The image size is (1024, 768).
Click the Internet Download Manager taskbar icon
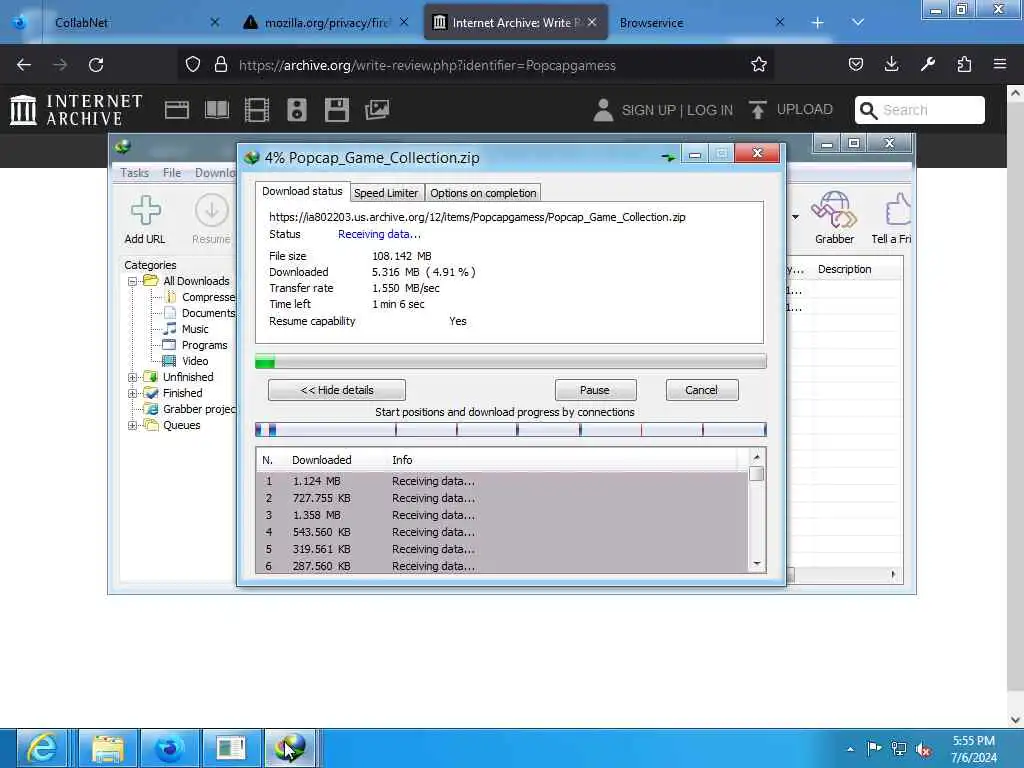(x=291, y=748)
